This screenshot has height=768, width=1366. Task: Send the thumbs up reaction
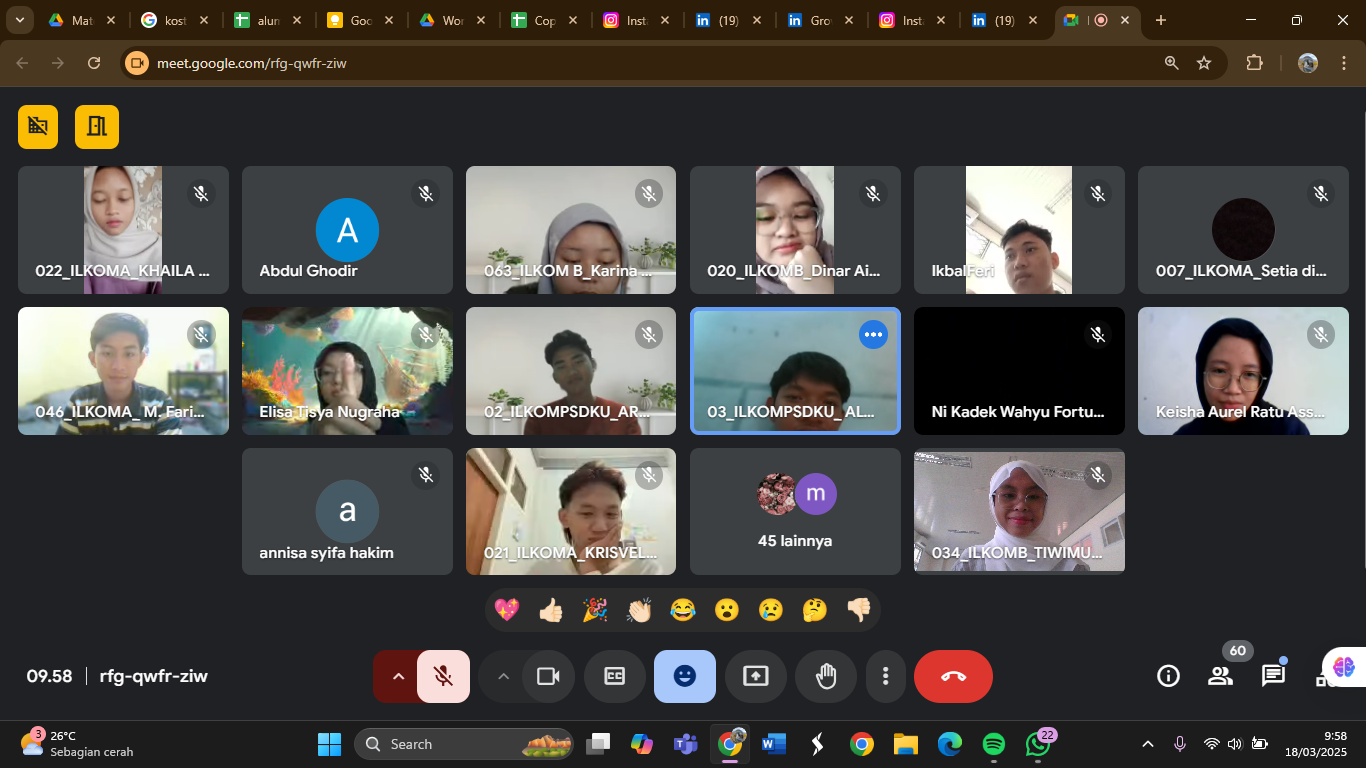[x=550, y=610]
